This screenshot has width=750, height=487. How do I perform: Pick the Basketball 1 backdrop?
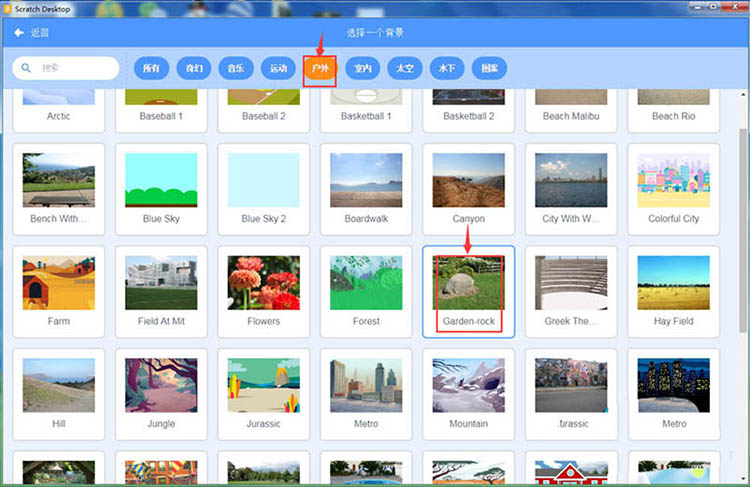(x=366, y=111)
